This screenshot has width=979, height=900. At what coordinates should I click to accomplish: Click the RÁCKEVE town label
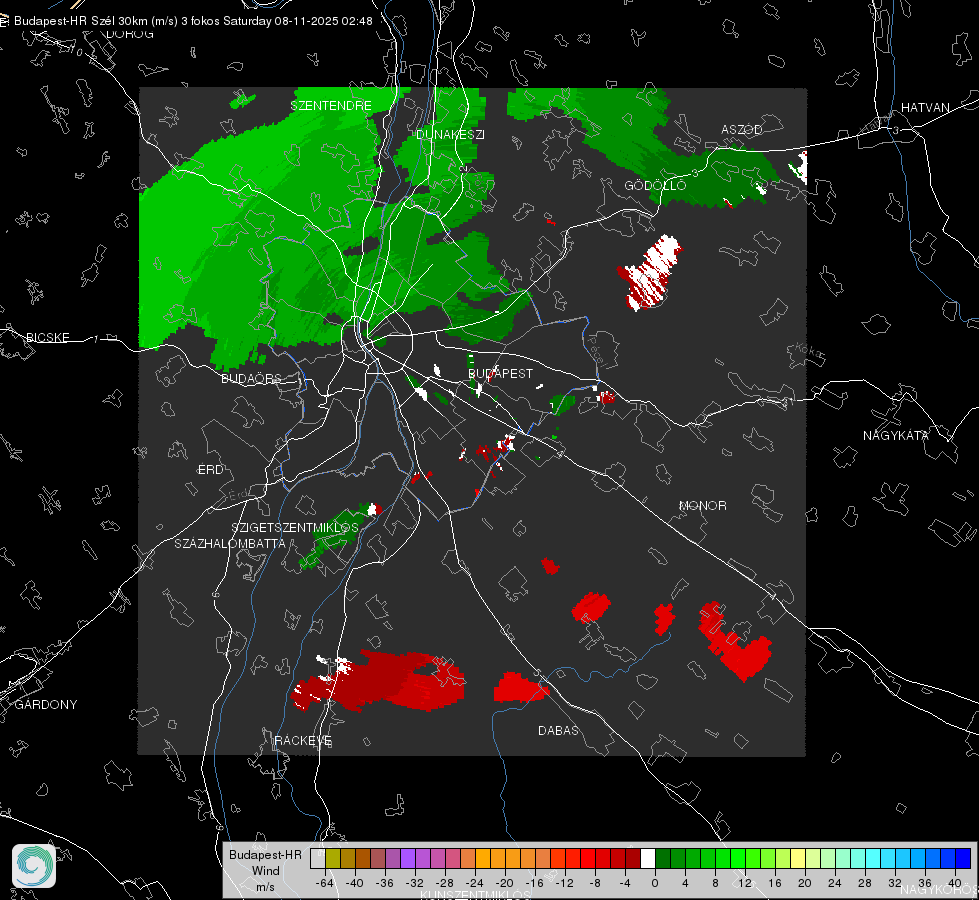303,741
